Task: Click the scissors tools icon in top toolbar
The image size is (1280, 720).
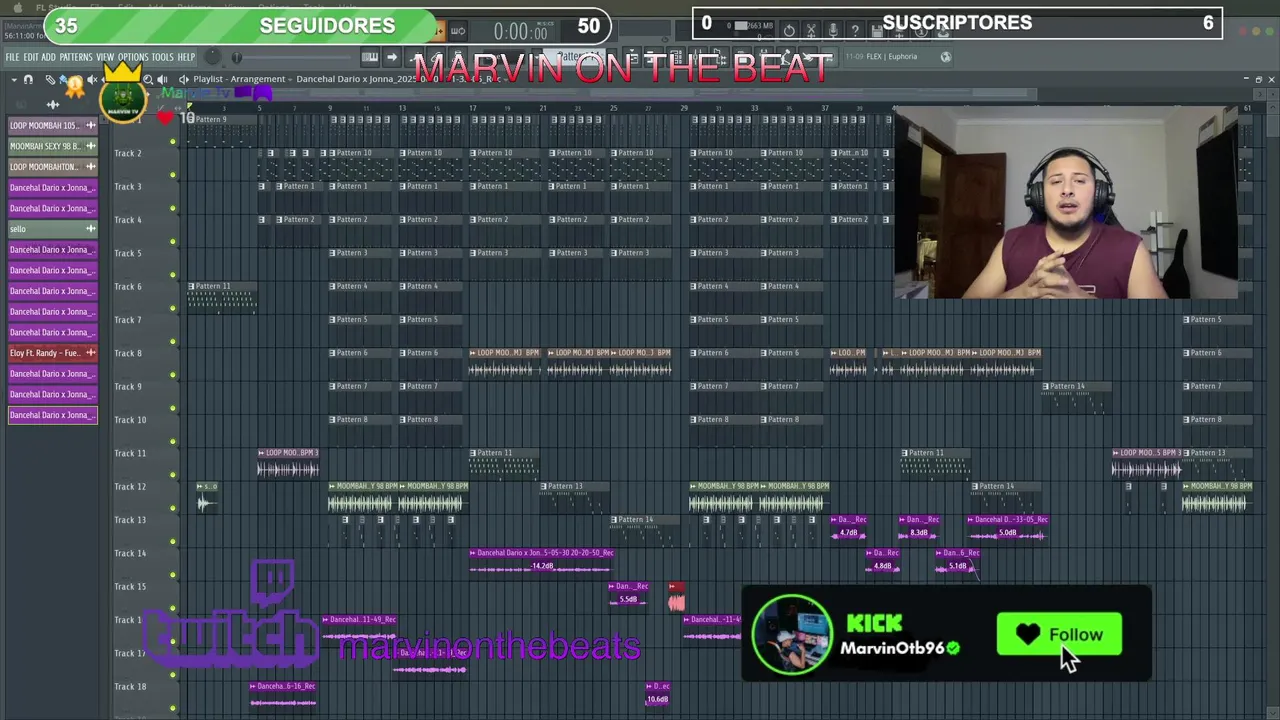Action: [811, 31]
